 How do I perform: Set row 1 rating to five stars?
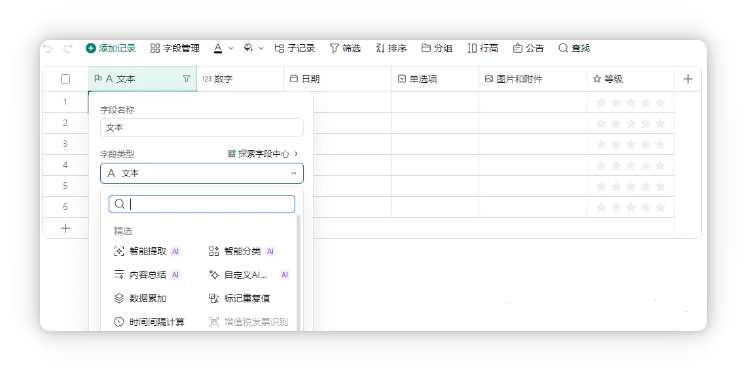pos(660,102)
